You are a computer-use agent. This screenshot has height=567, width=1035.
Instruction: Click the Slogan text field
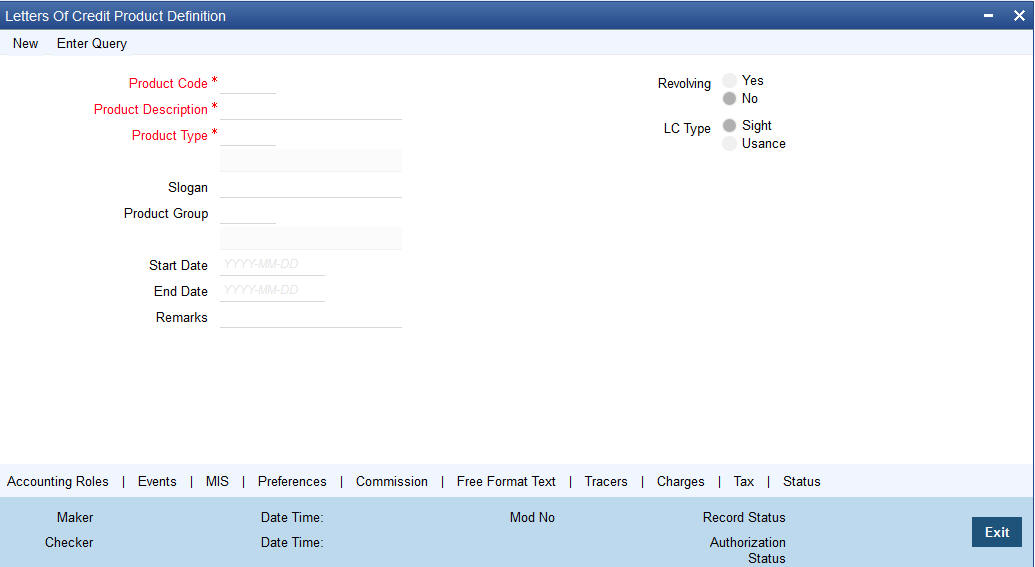point(311,187)
